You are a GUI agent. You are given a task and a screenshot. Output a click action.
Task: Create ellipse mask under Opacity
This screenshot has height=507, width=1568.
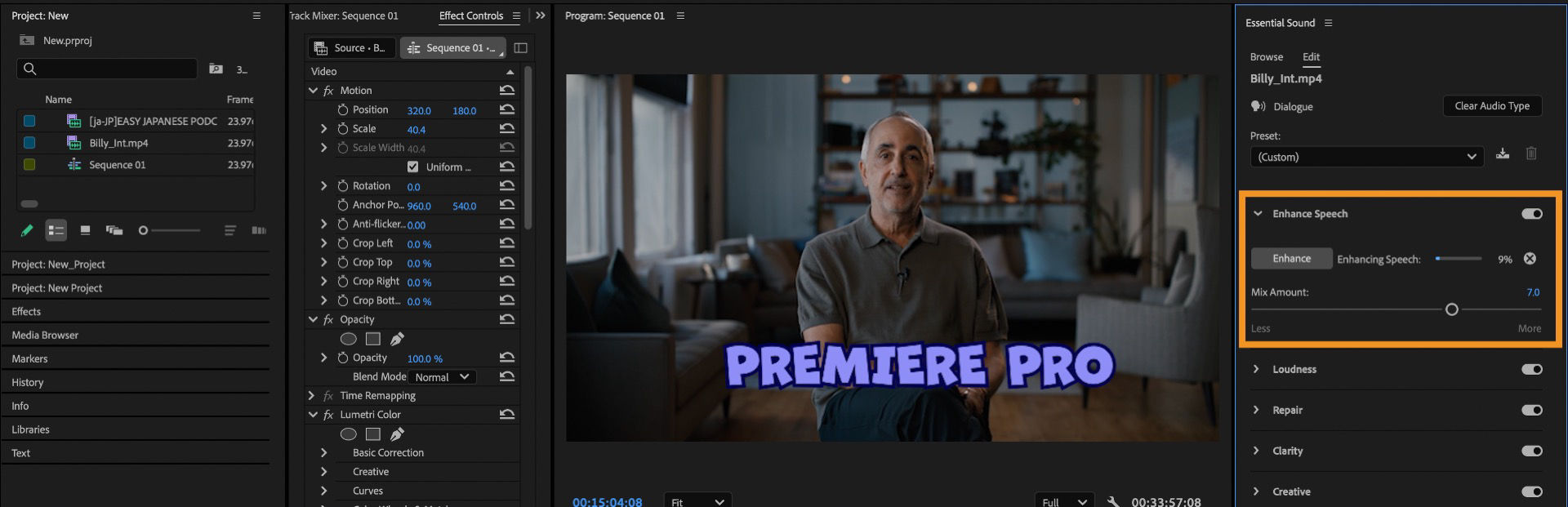point(348,339)
